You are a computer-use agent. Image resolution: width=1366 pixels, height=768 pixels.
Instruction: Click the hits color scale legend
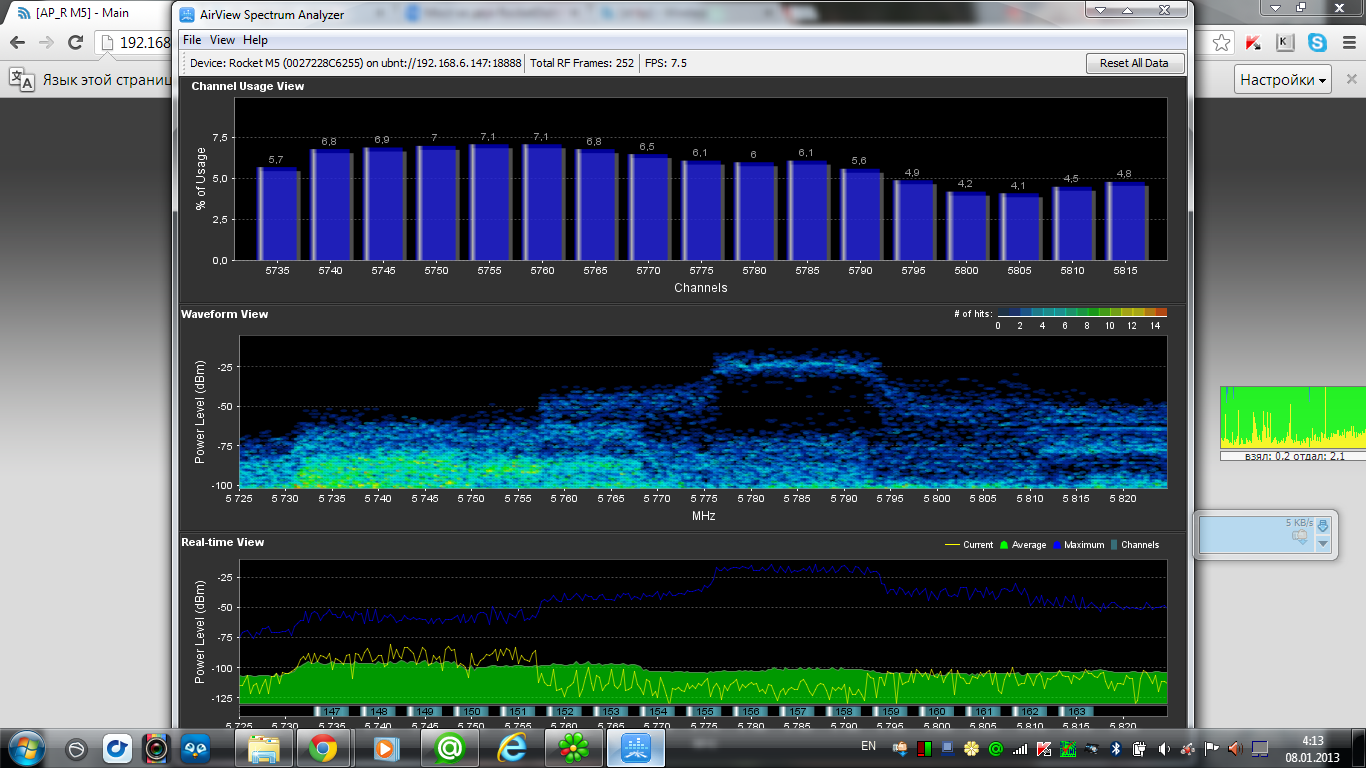click(x=1081, y=313)
